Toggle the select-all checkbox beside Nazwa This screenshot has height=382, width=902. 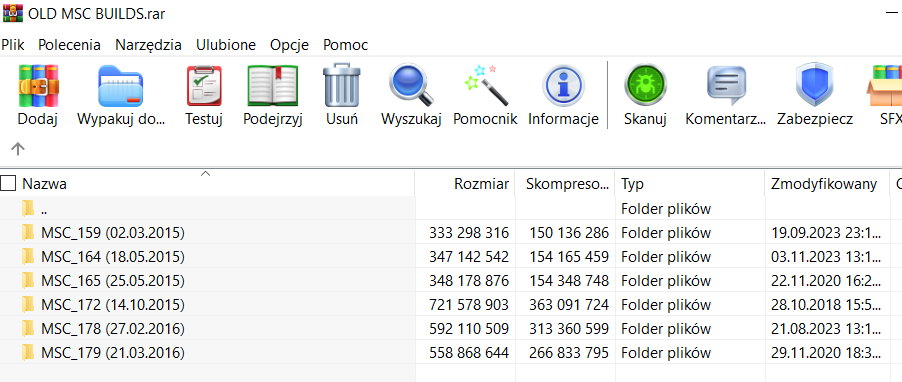click(8, 184)
